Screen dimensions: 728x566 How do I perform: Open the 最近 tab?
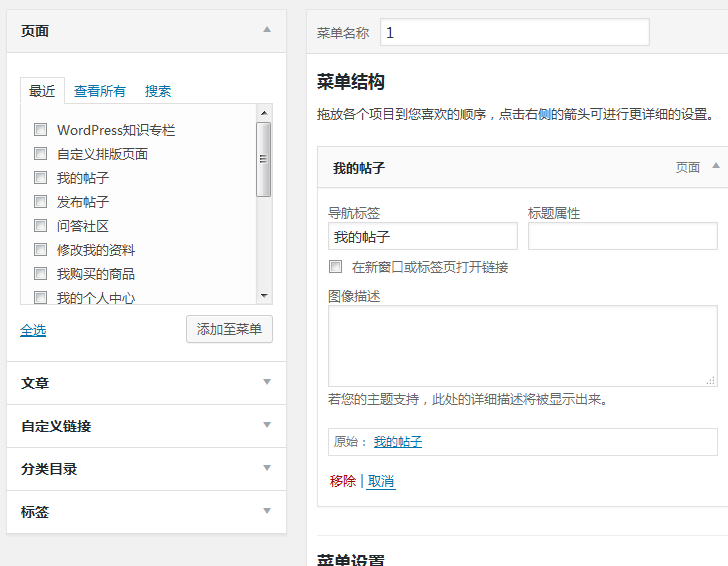pos(42,91)
